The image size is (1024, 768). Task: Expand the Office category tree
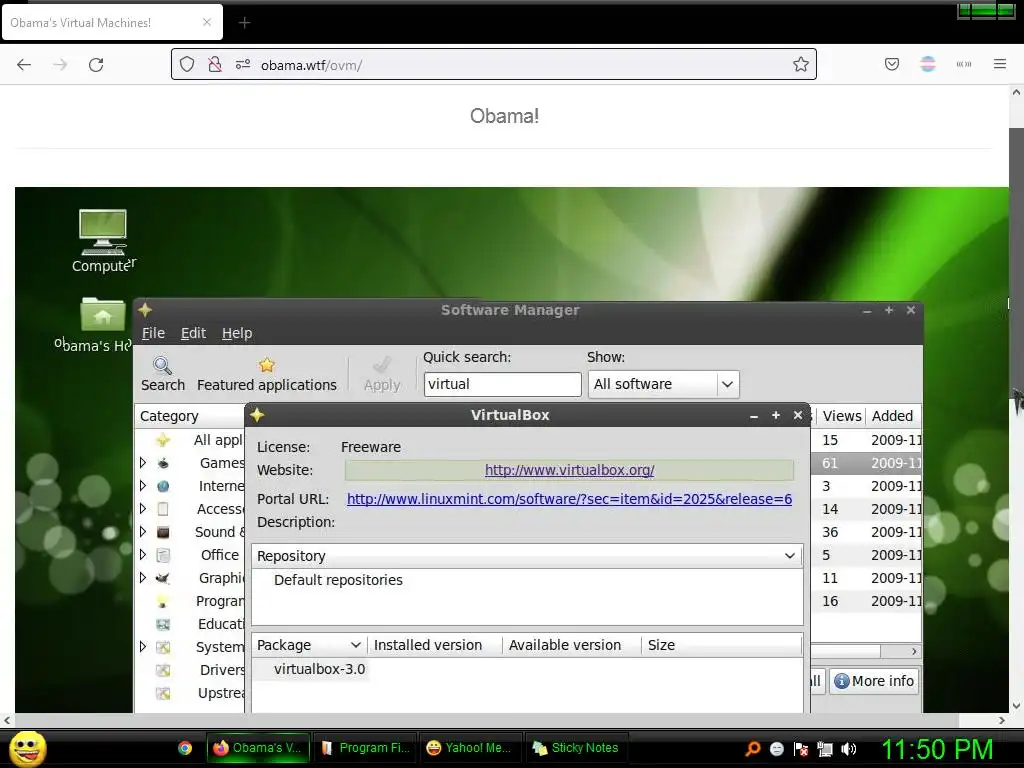click(x=143, y=555)
